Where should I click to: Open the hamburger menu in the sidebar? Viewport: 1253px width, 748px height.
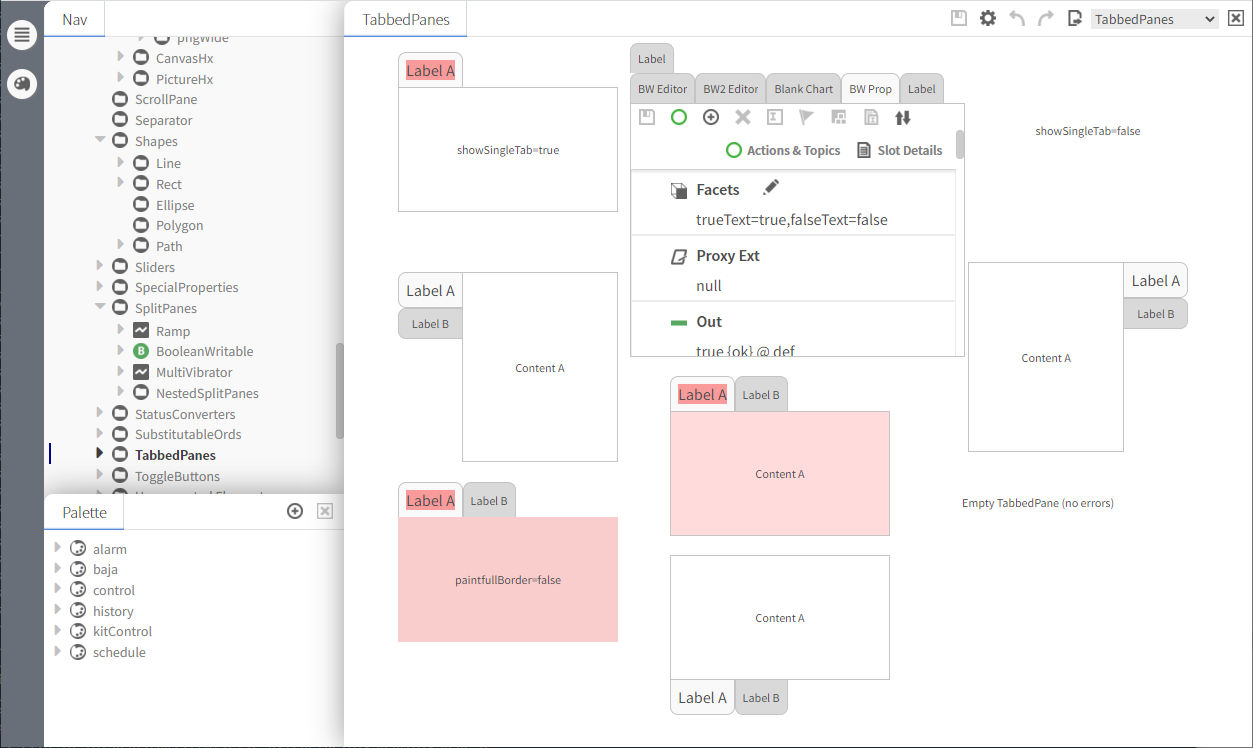pyautogui.click(x=22, y=35)
